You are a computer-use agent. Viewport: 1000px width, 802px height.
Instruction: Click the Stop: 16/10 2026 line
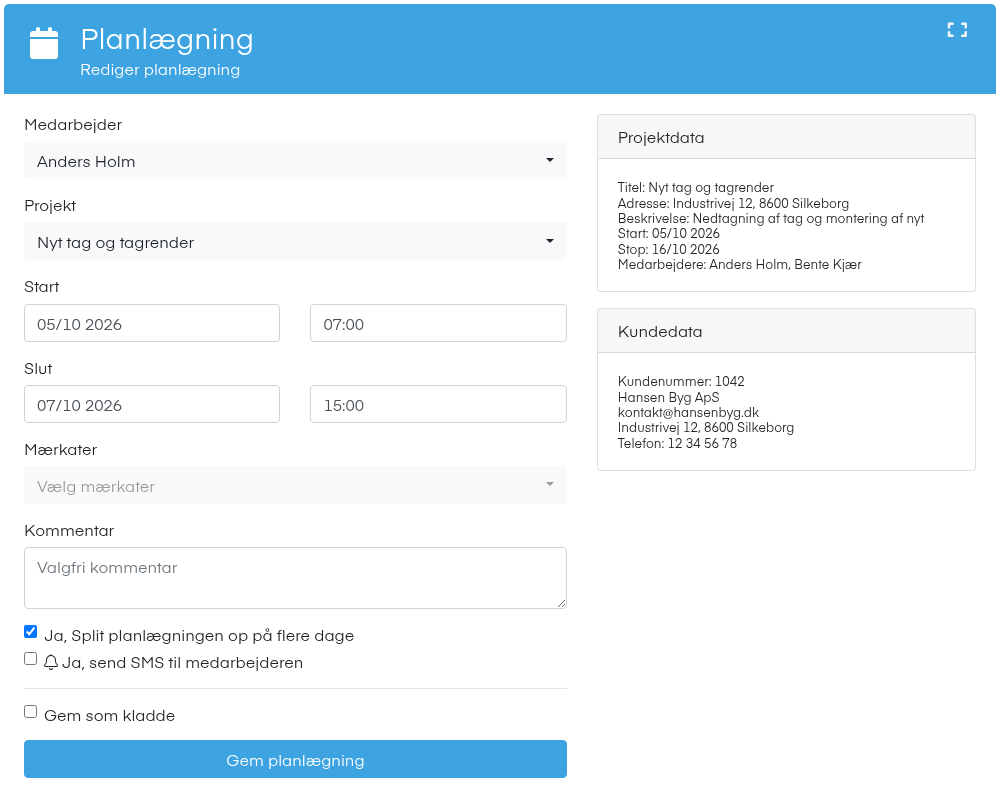(x=668, y=249)
